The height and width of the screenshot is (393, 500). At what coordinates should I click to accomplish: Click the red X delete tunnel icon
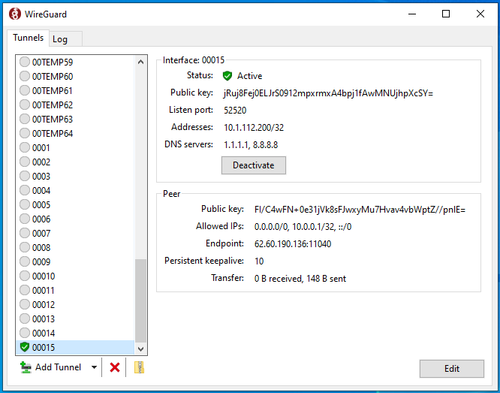tap(115, 368)
